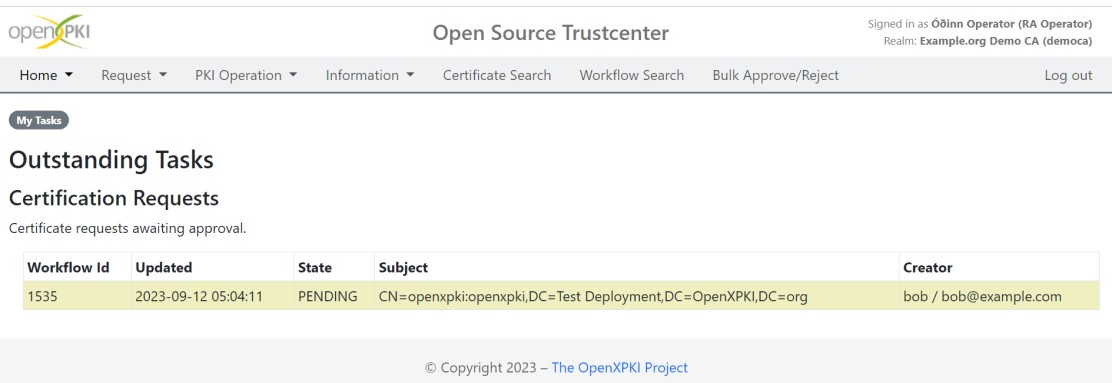This screenshot has width=1112, height=383.
Task: Open Workflow Search page
Action: click(x=632, y=75)
